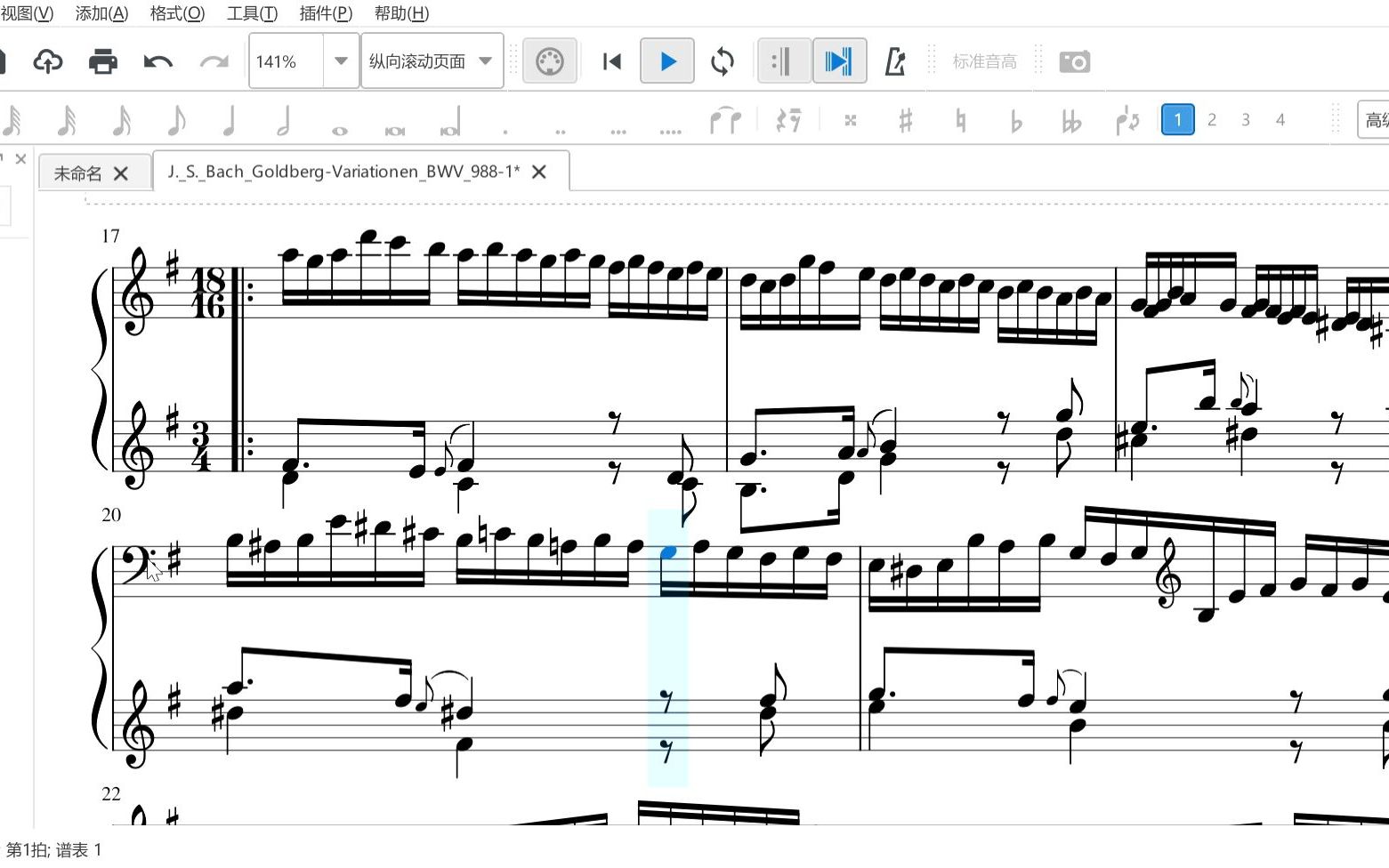1389x868 pixels.
Task: Print the score with the printer icon
Action: [103, 61]
